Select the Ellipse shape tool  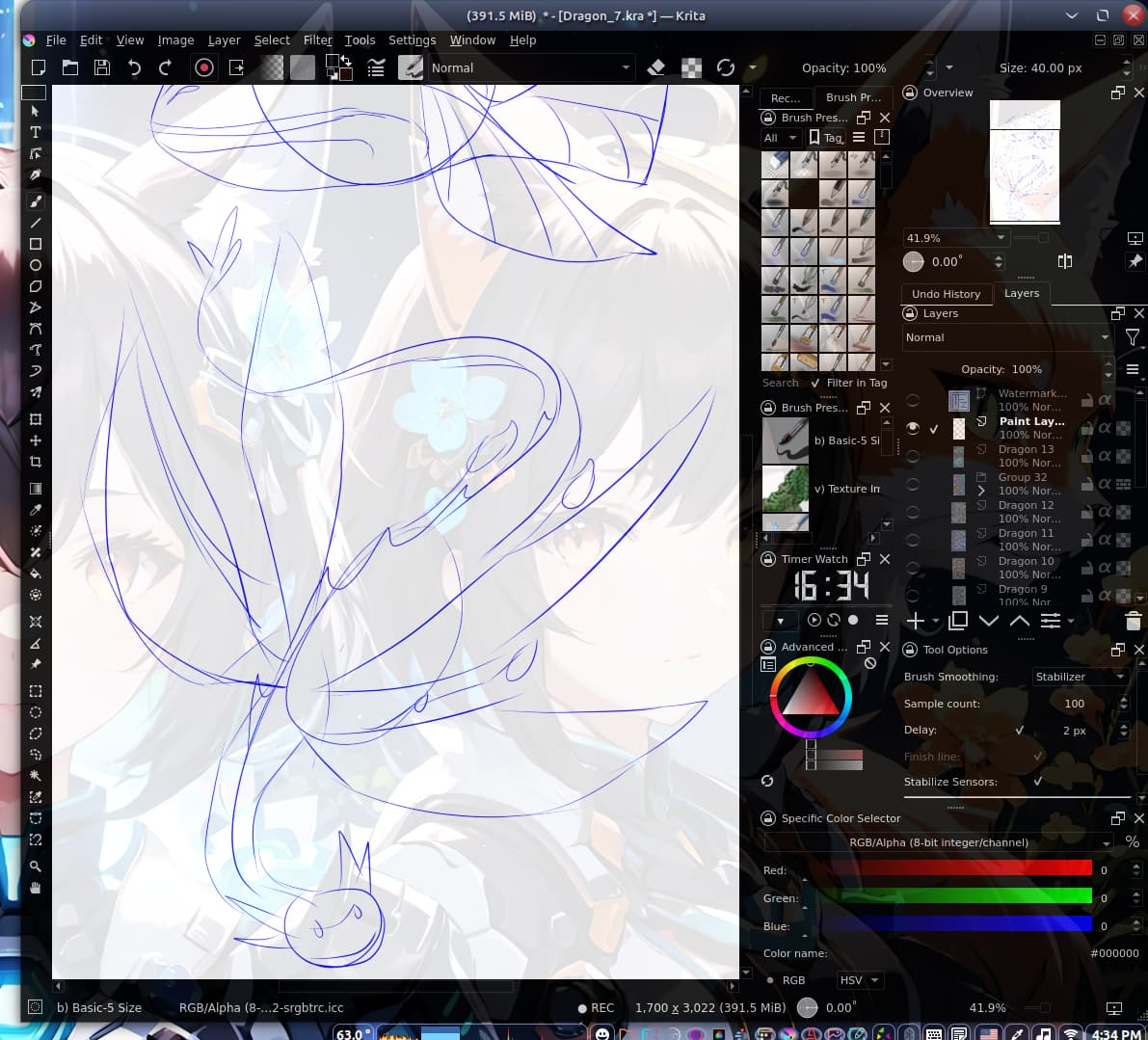pos(35,265)
